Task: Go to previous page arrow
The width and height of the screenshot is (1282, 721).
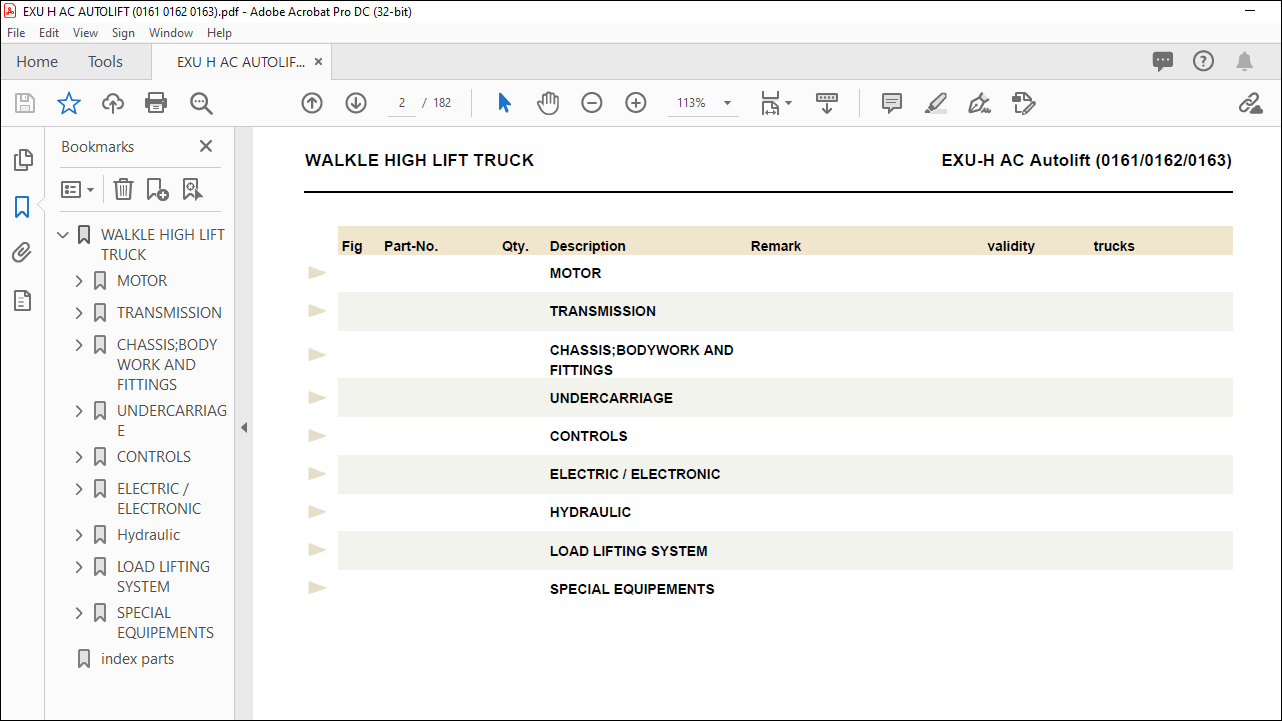Action: pyautogui.click(x=312, y=103)
